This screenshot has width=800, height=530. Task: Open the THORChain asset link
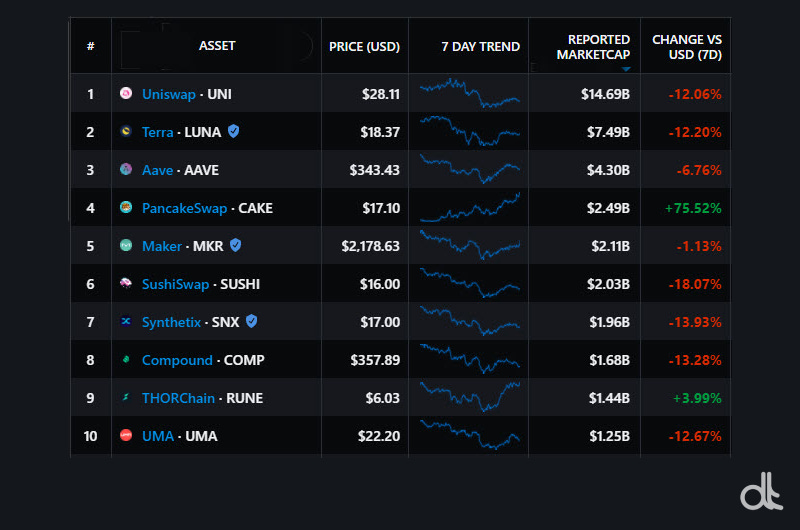coord(178,398)
